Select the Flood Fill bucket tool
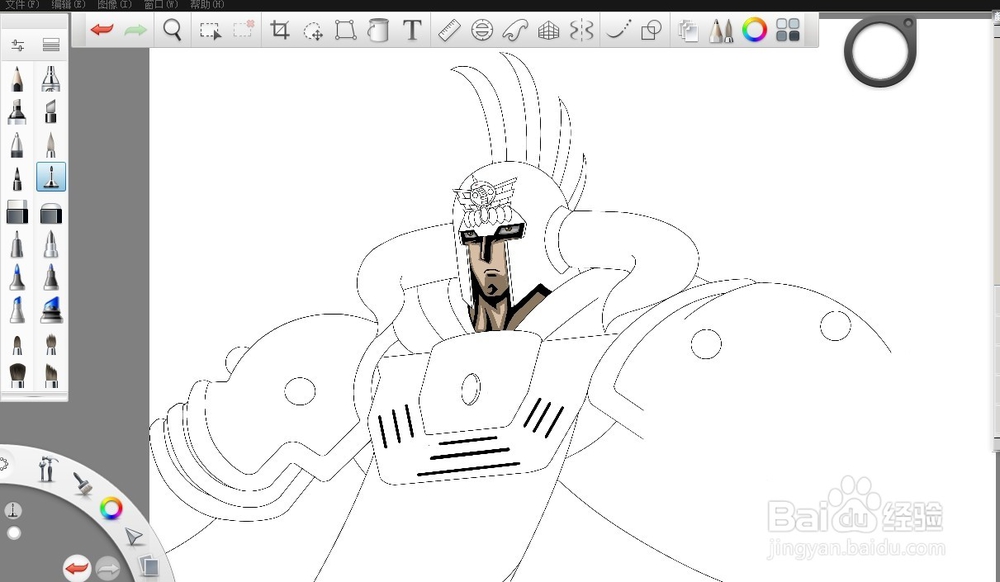The width and height of the screenshot is (1000, 582). pos(378,30)
